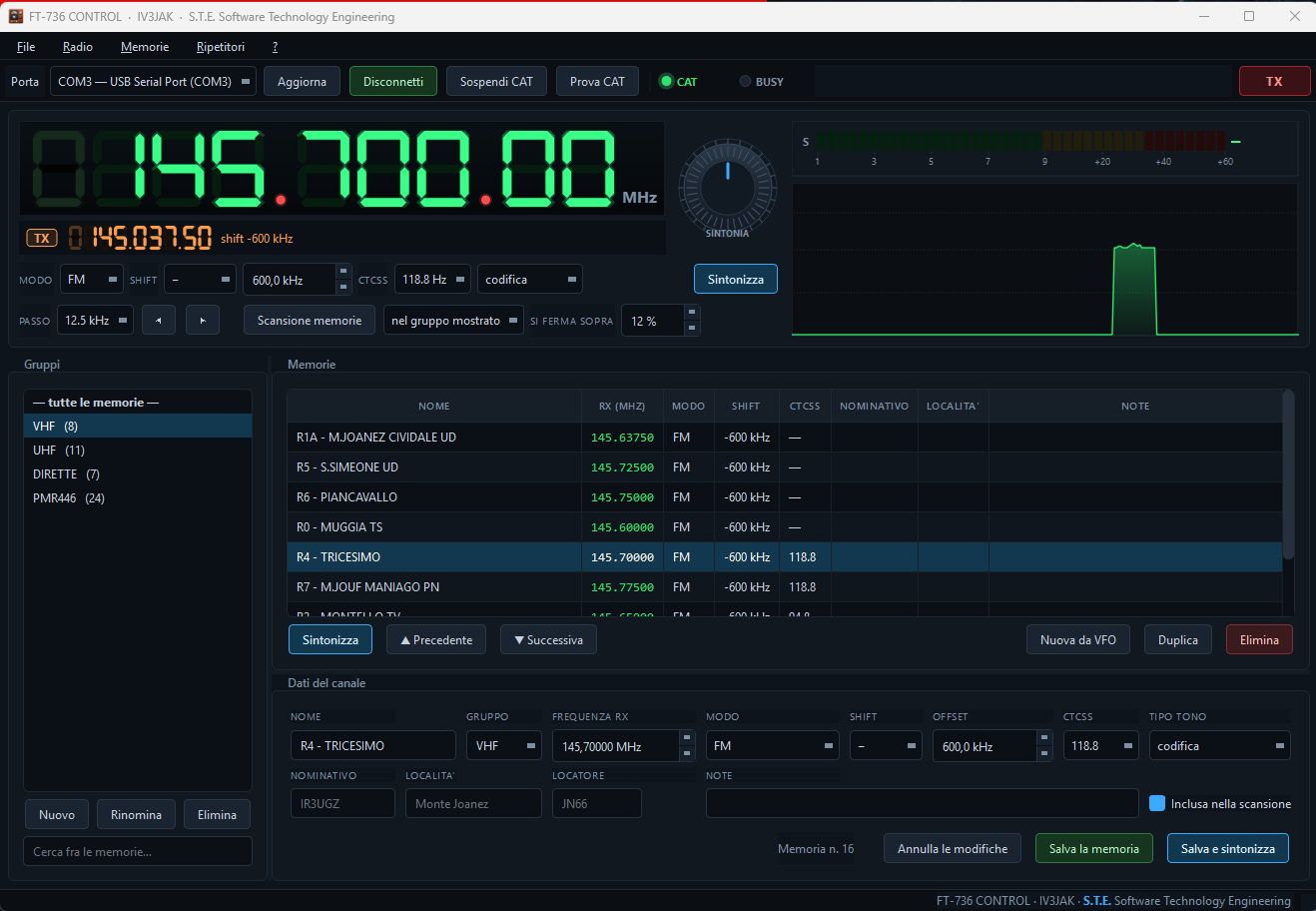Open the channel SHIFT dropdown
The height and width of the screenshot is (911, 1316).
pyautogui.click(x=887, y=746)
